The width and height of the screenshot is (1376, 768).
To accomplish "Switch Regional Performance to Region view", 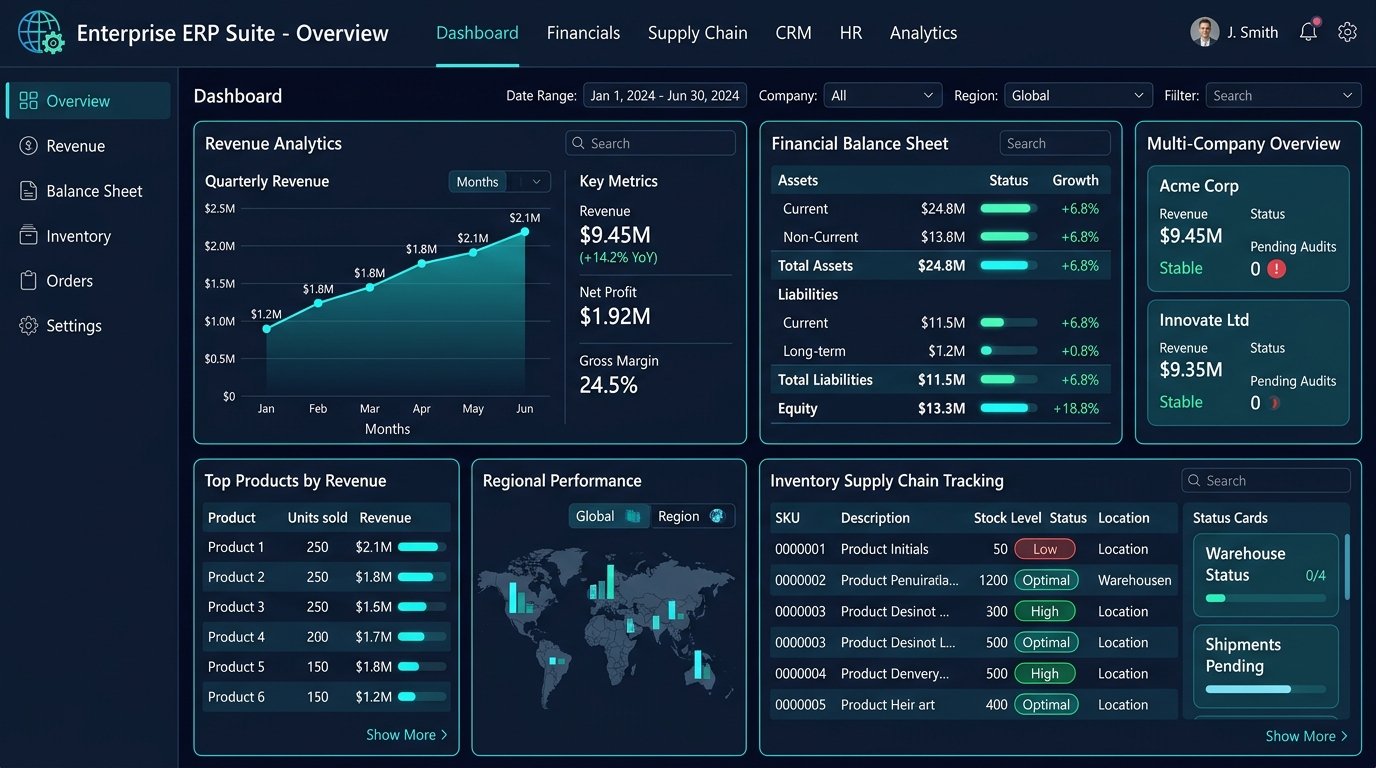I will point(692,516).
